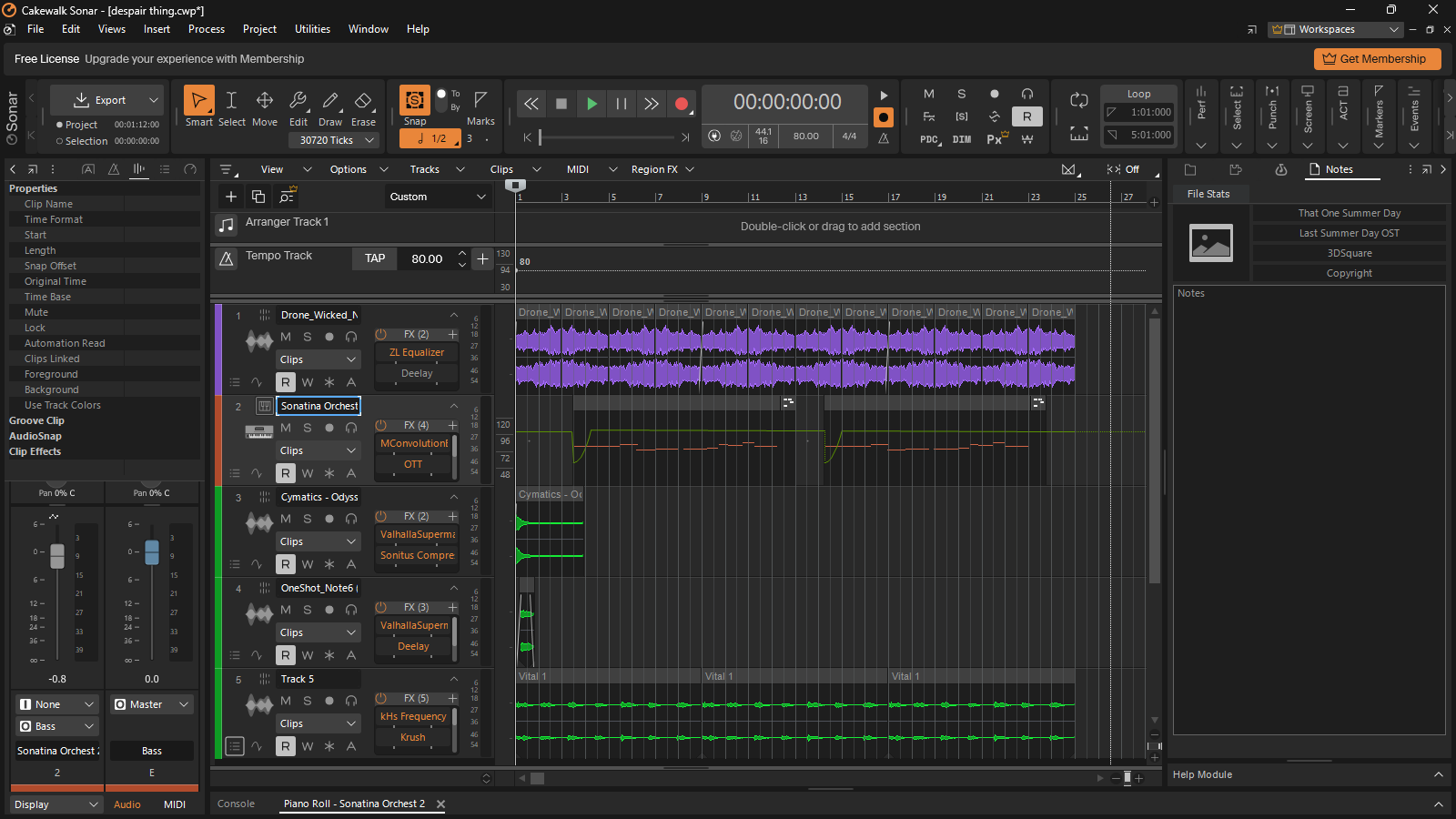Adjust the Bass bus volume fader
The width and height of the screenshot is (1456, 819).
pos(152,551)
